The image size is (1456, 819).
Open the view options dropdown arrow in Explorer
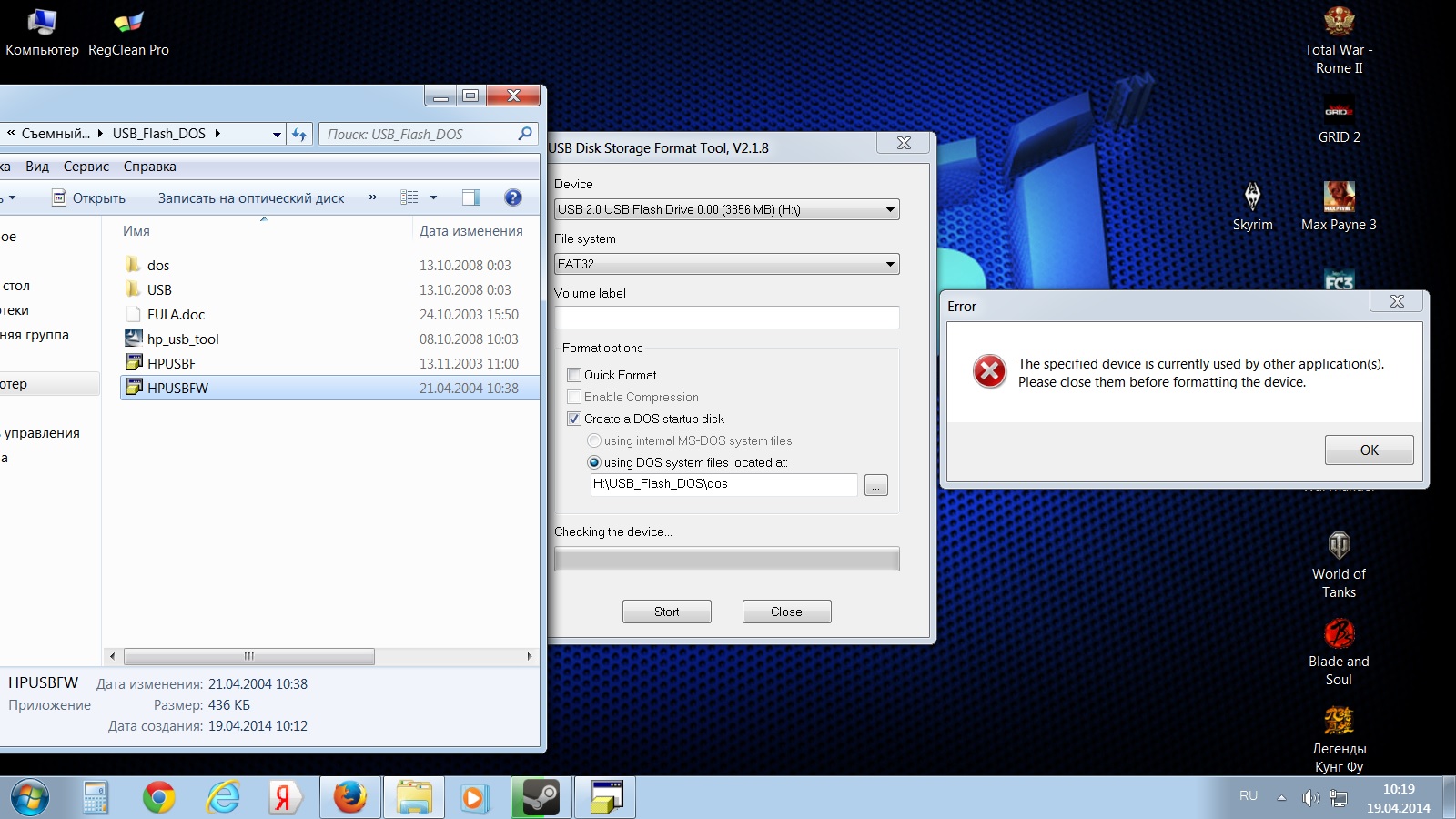point(433,197)
